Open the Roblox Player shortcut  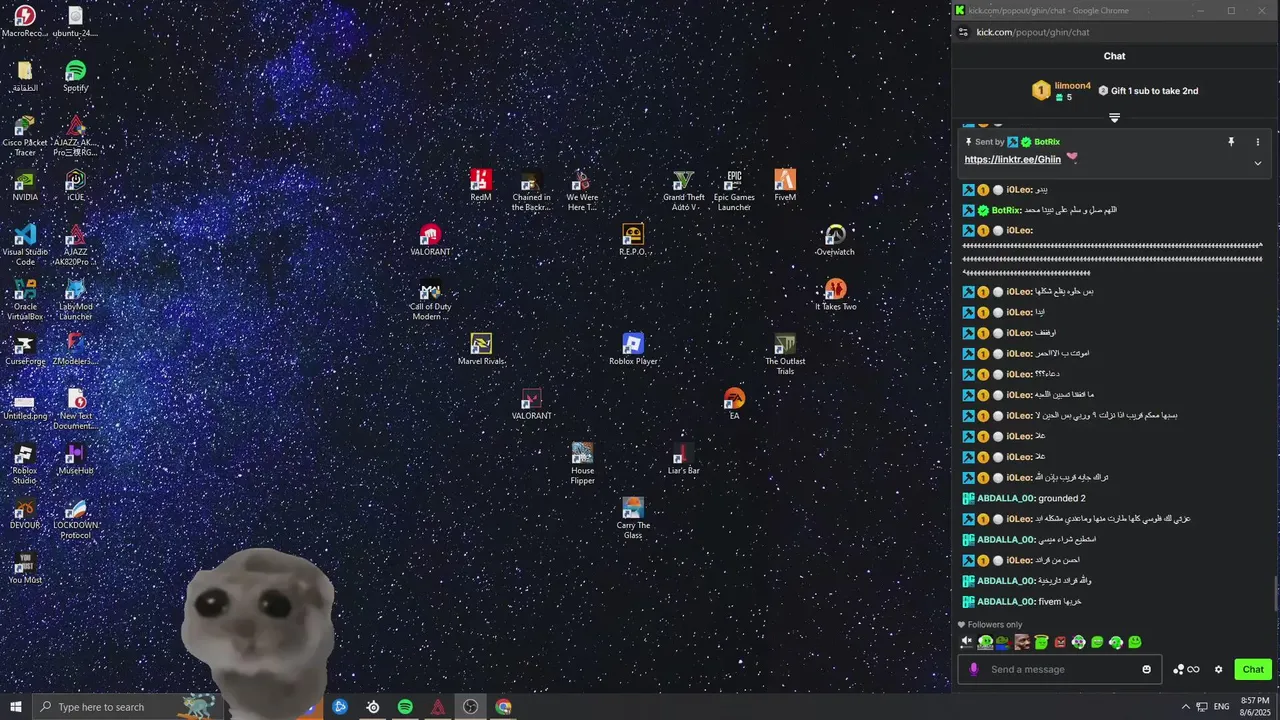tap(633, 349)
